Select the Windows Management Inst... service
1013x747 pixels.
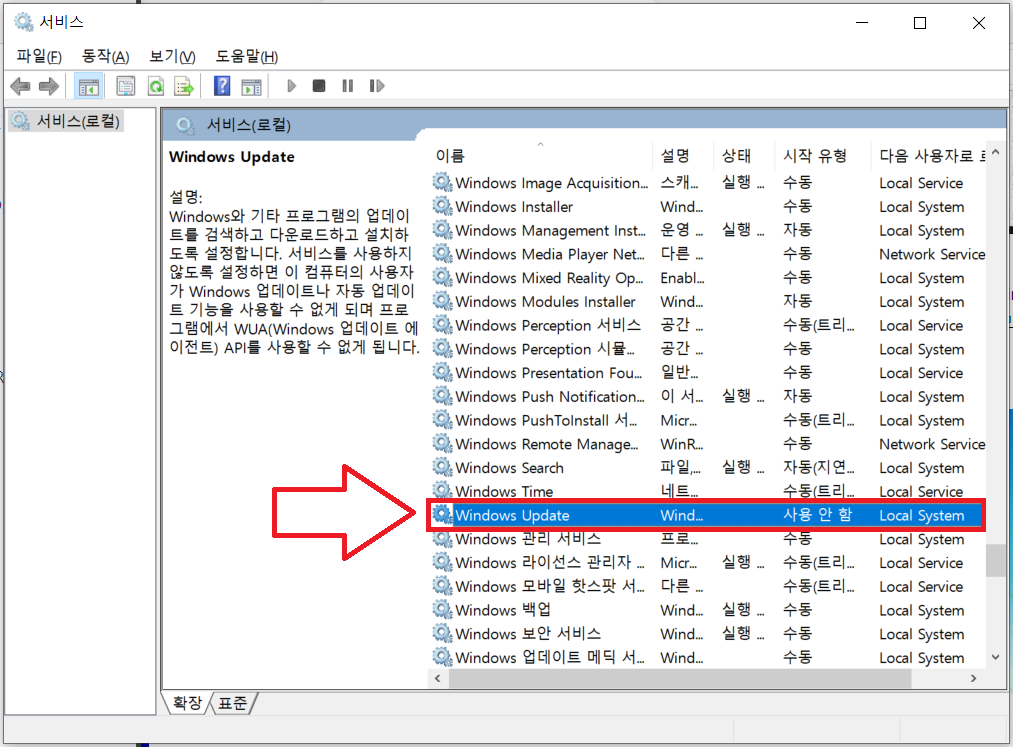coord(707,230)
